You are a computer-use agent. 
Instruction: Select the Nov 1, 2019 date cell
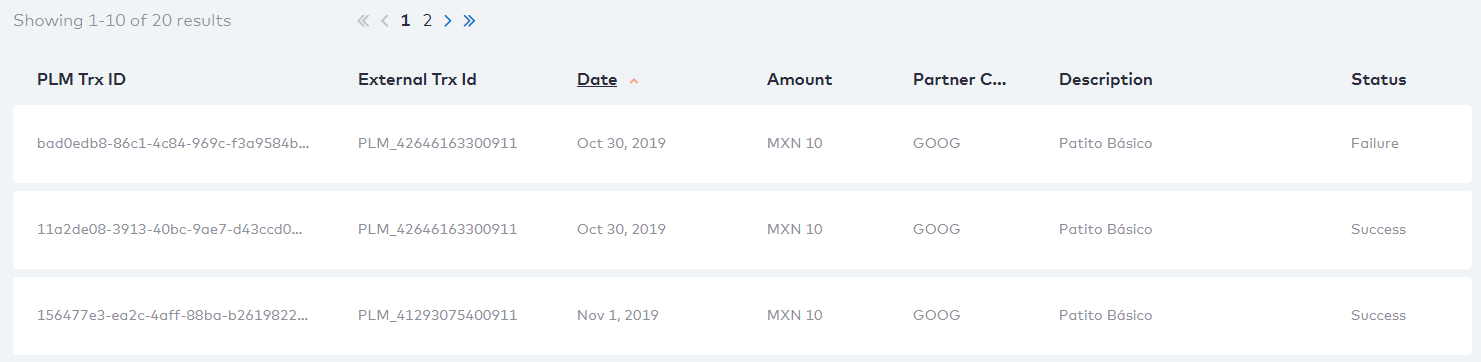(x=618, y=316)
